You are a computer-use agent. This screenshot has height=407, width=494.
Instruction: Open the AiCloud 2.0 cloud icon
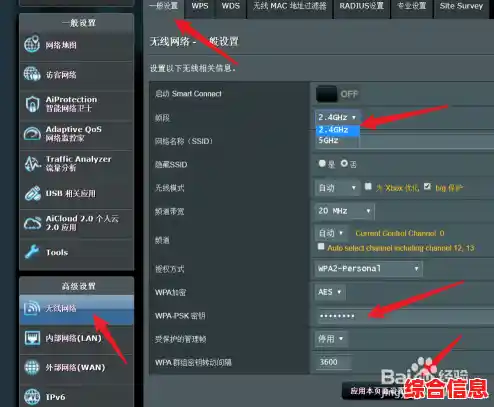(x=32, y=223)
